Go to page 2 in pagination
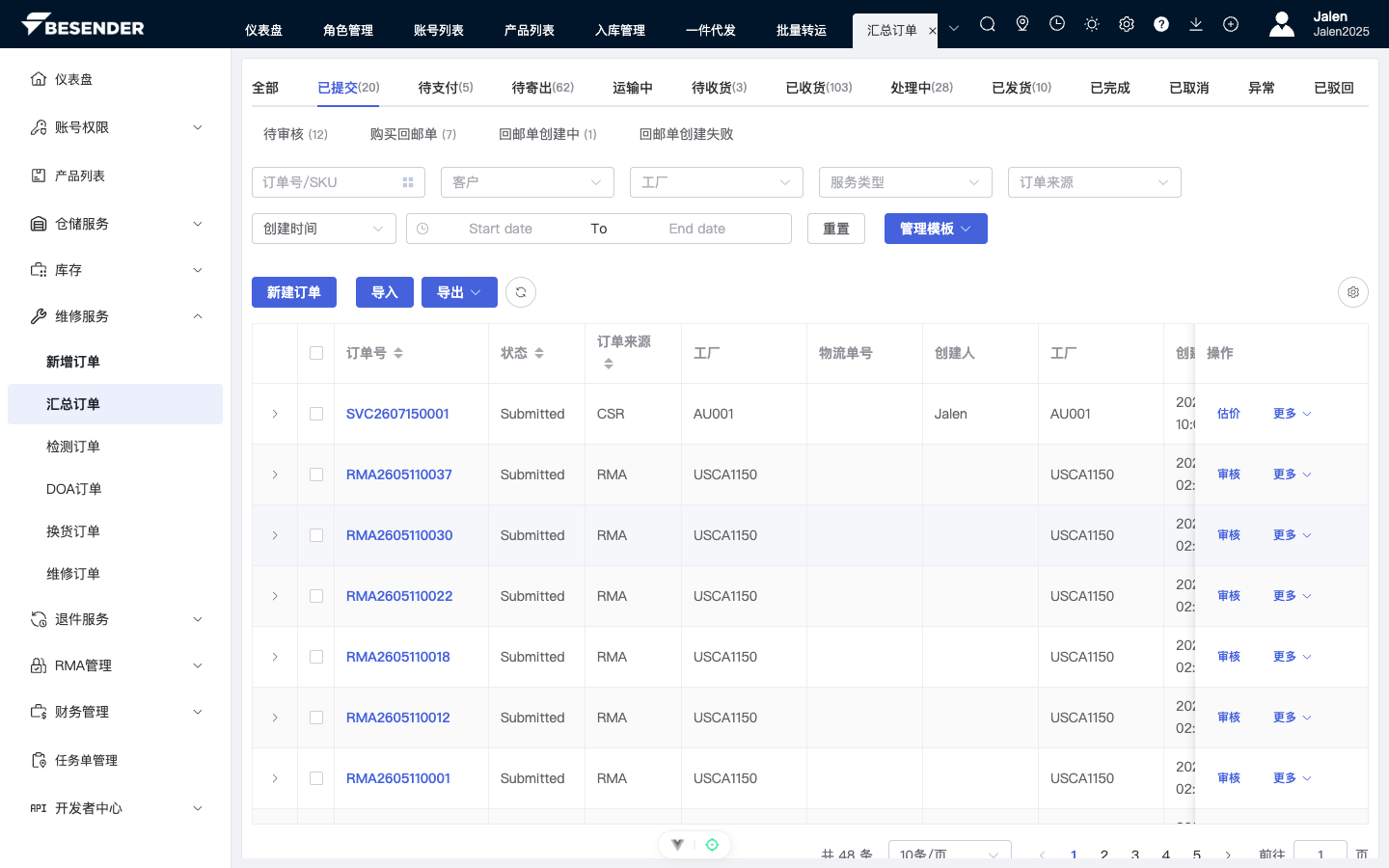Screen dimensions: 1389x868 tap(1104, 854)
